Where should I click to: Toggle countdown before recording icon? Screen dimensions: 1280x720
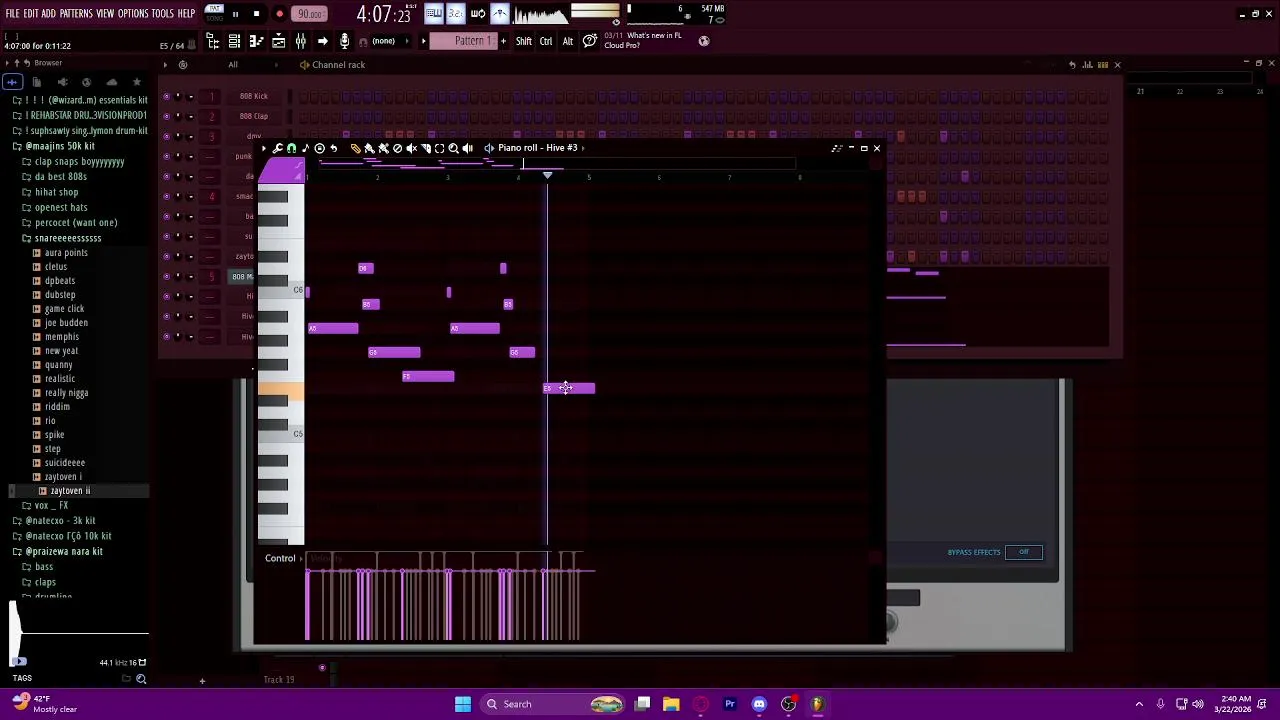[455, 14]
